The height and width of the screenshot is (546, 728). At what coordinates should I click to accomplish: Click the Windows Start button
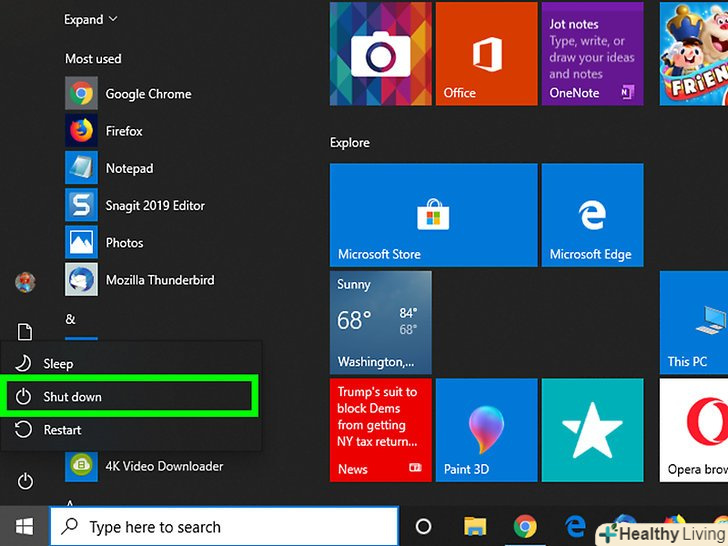pos(25,526)
